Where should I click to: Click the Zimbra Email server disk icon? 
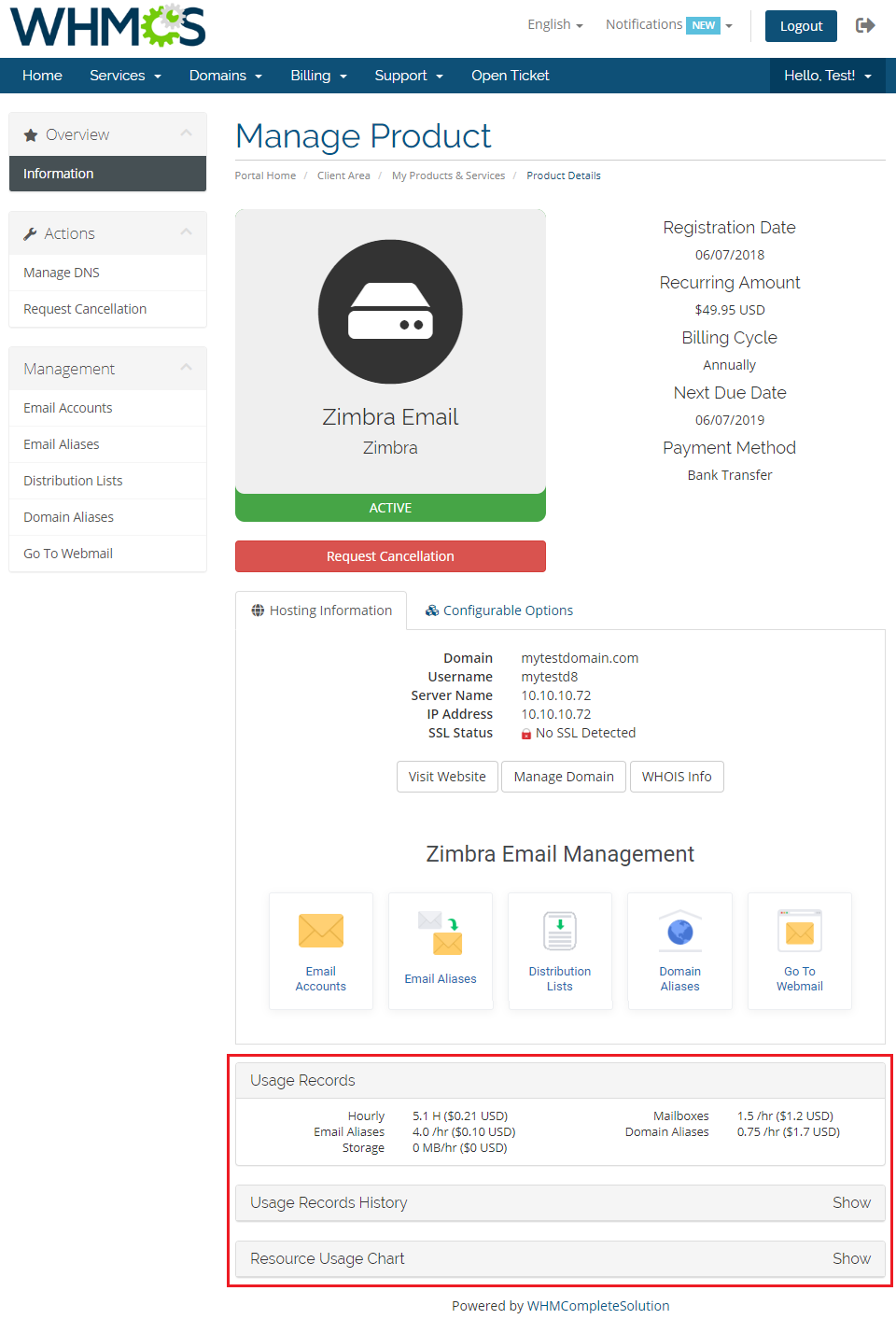[x=390, y=312]
